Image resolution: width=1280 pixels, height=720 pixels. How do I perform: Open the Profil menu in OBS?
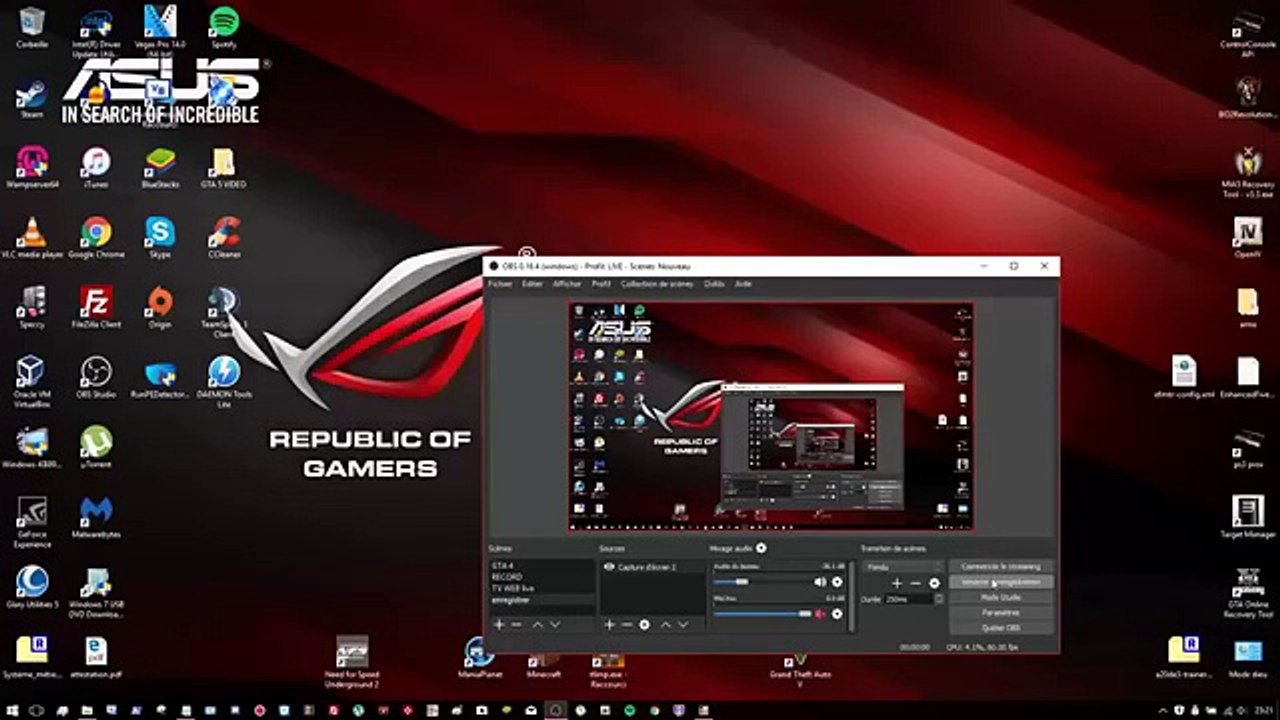601,284
